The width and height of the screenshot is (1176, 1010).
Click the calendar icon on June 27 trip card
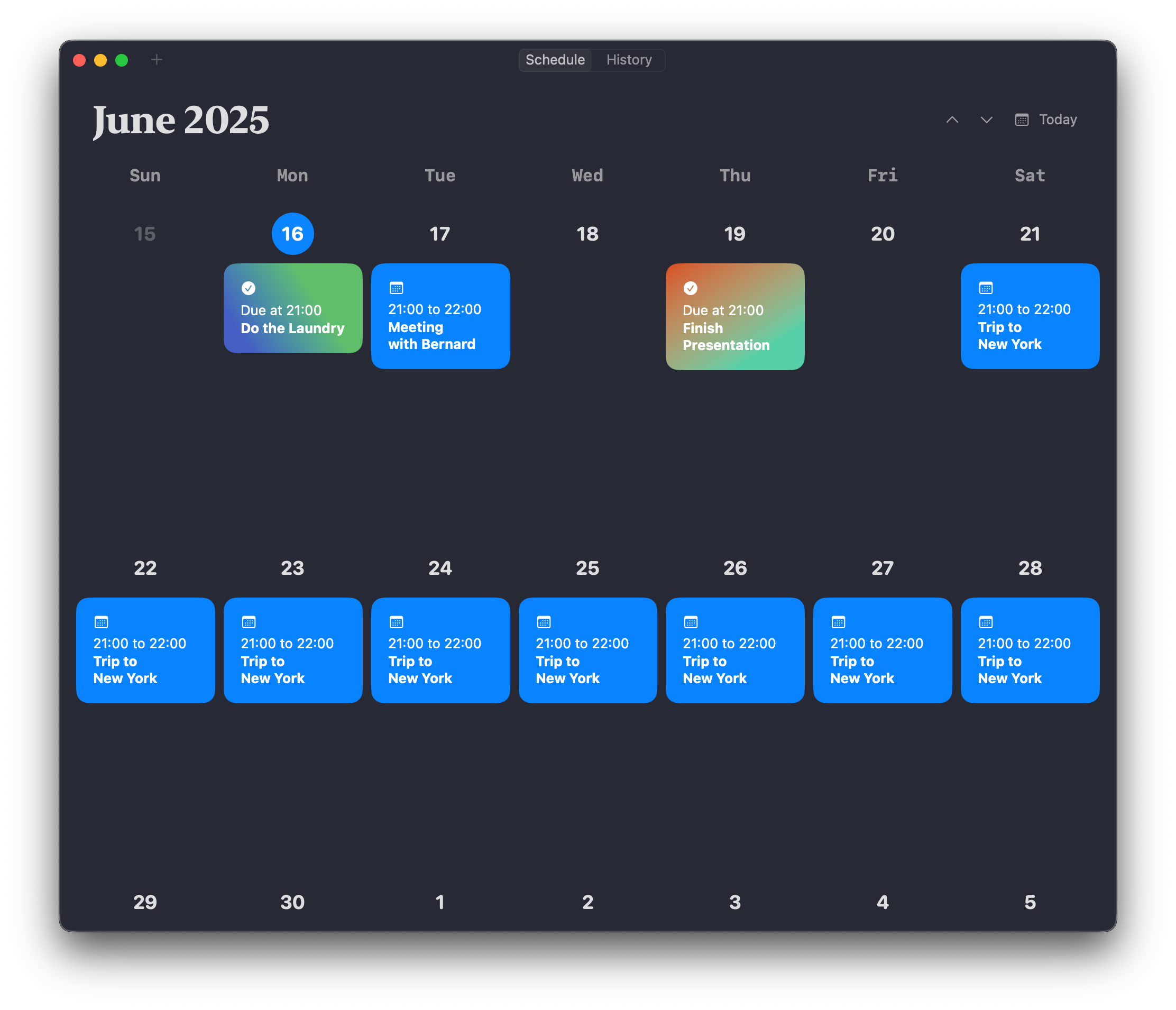coord(838,622)
